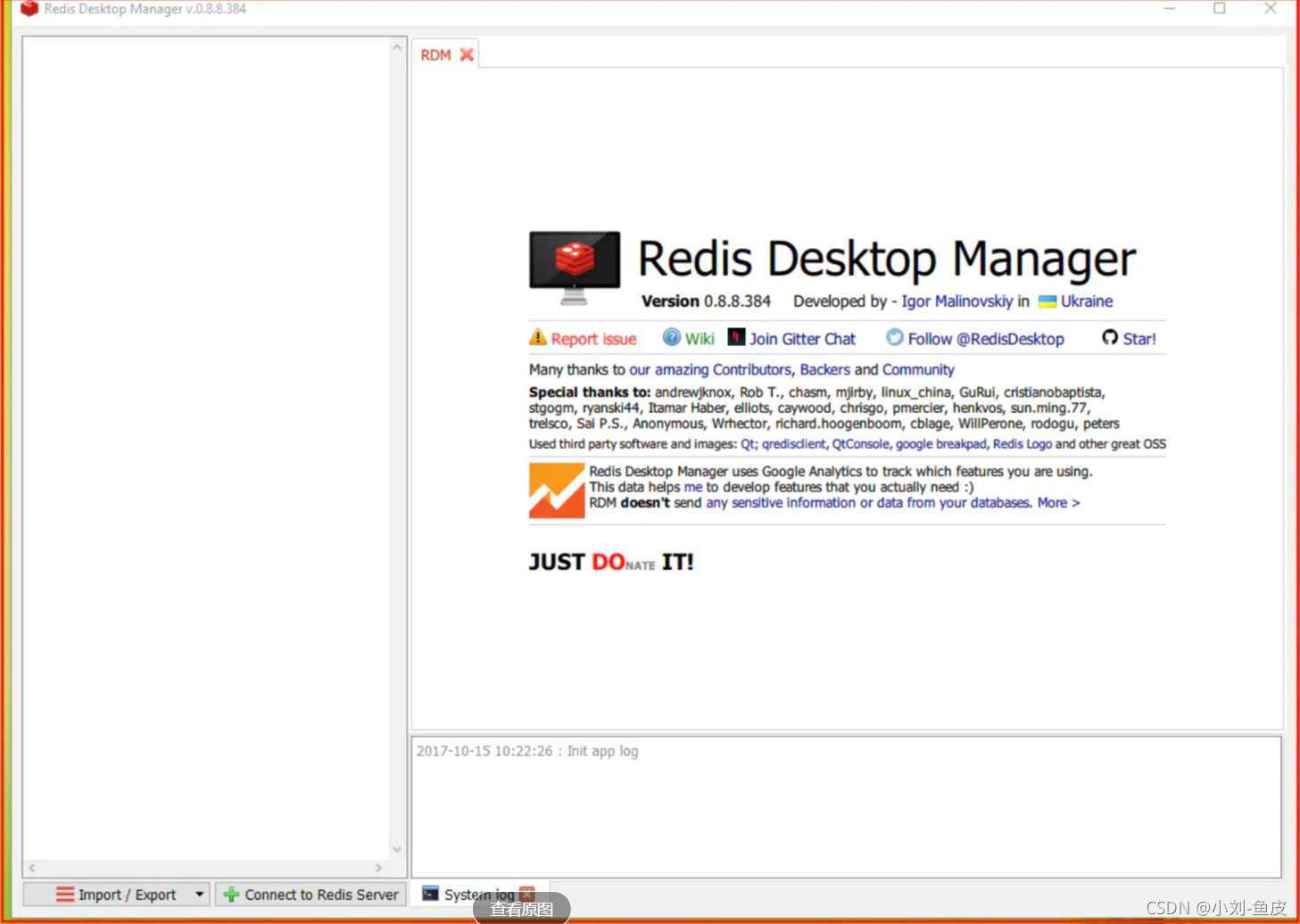This screenshot has height=924, width=1300.
Task: Open the Redis Logo link
Action: tap(1023, 444)
